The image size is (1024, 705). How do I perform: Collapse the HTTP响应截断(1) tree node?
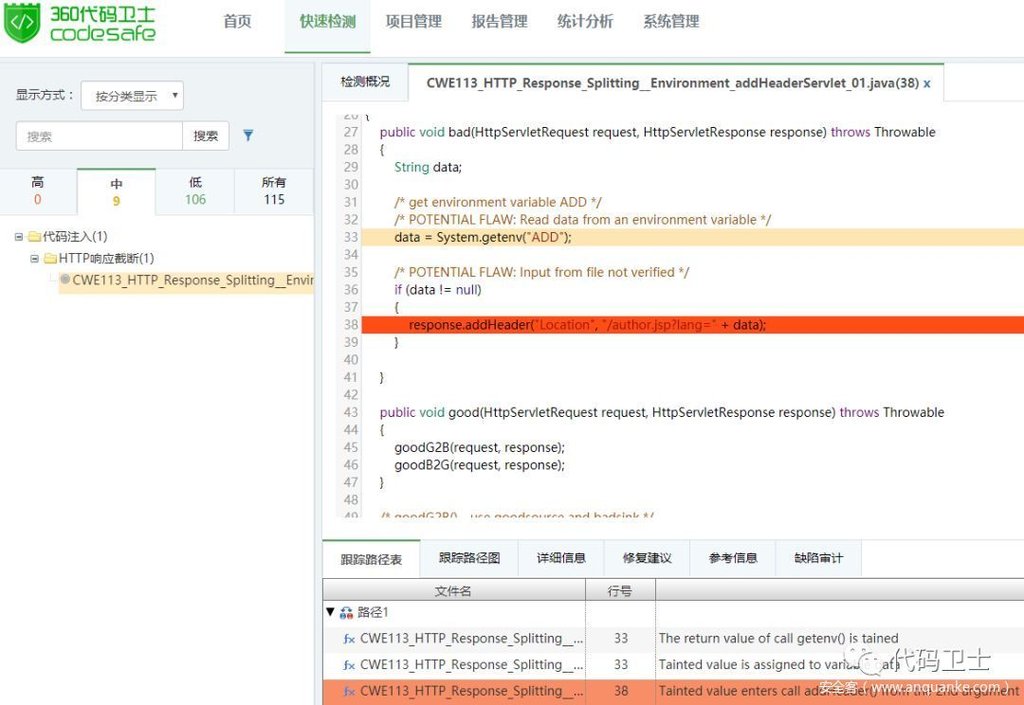pyautogui.click(x=35, y=259)
